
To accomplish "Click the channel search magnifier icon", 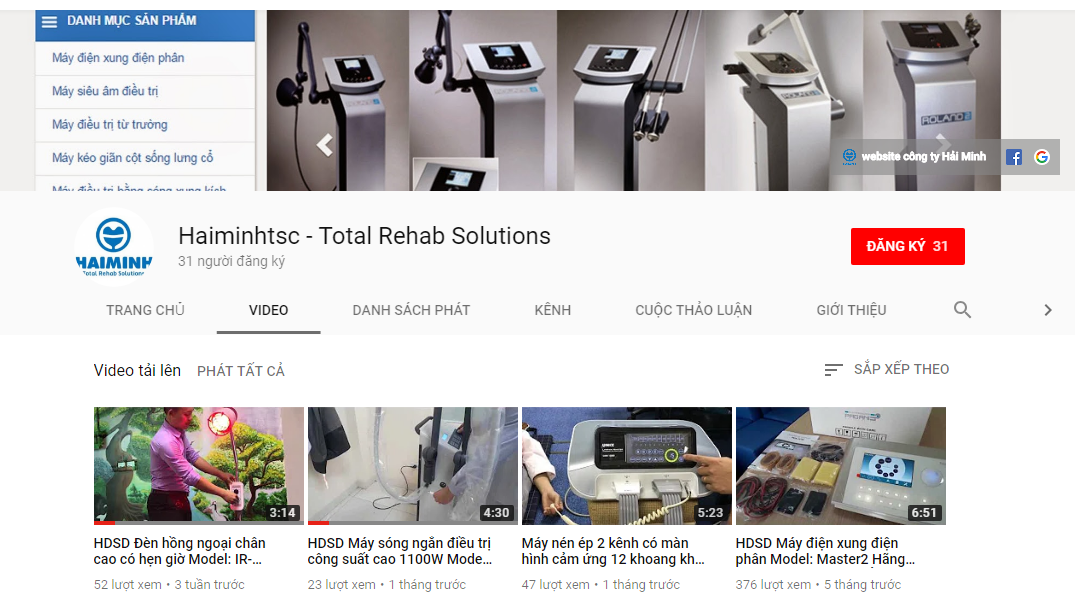I will coord(963,310).
